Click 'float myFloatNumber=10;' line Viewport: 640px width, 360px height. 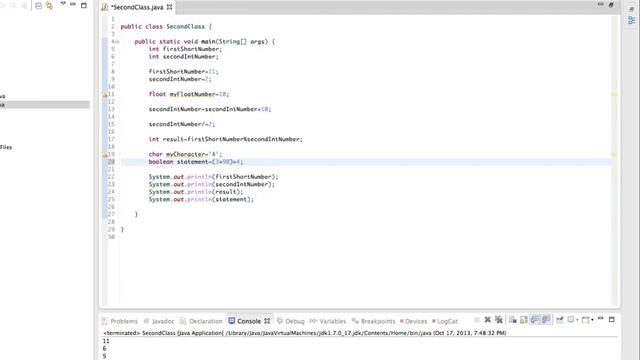coord(189,94)
